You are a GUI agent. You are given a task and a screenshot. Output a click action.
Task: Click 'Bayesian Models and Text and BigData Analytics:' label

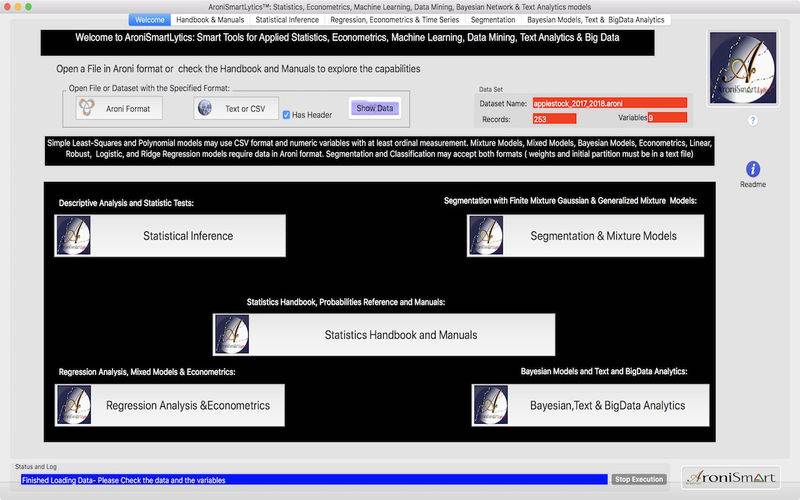pos(604,371)
